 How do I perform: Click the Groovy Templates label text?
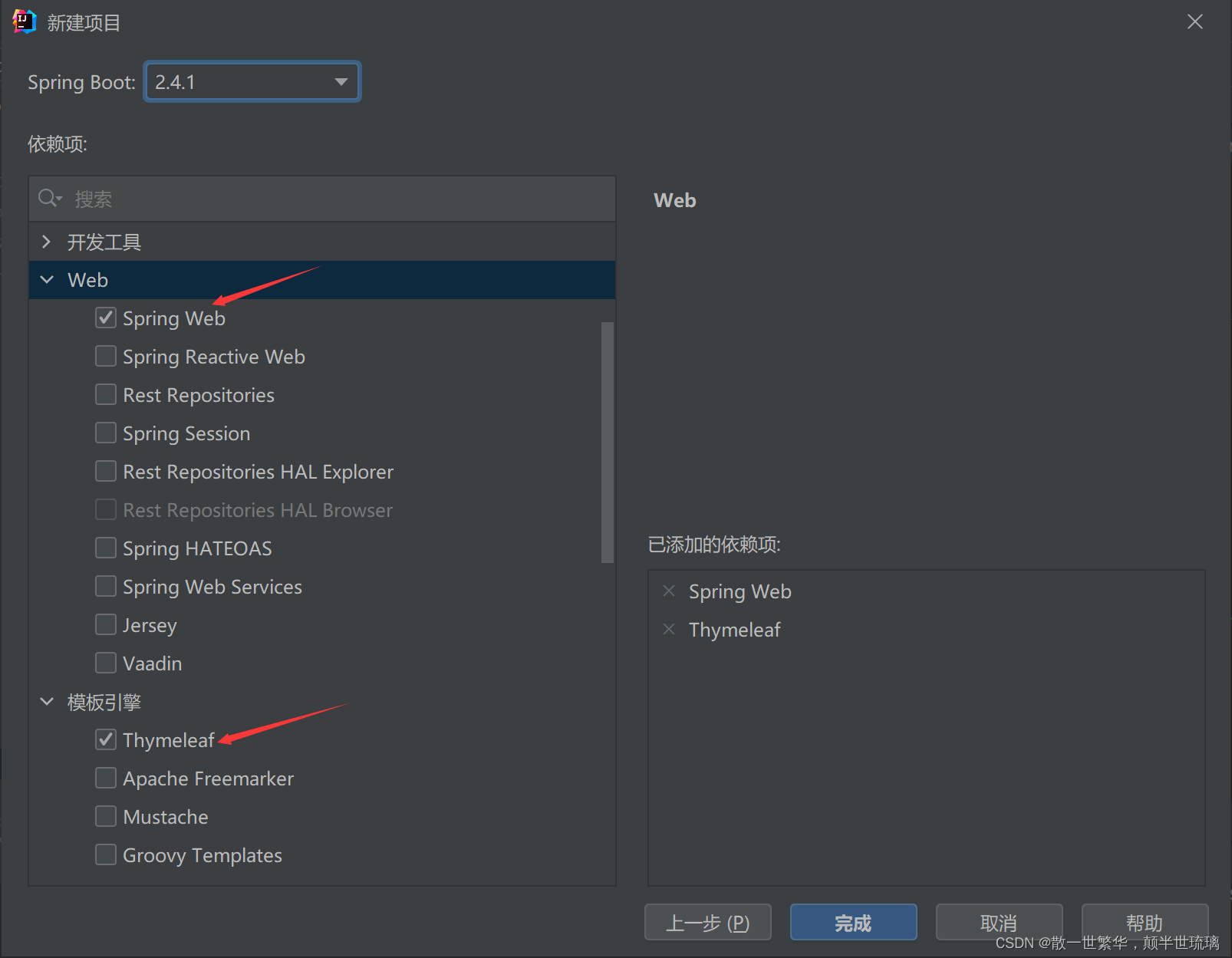click(203, 855)
